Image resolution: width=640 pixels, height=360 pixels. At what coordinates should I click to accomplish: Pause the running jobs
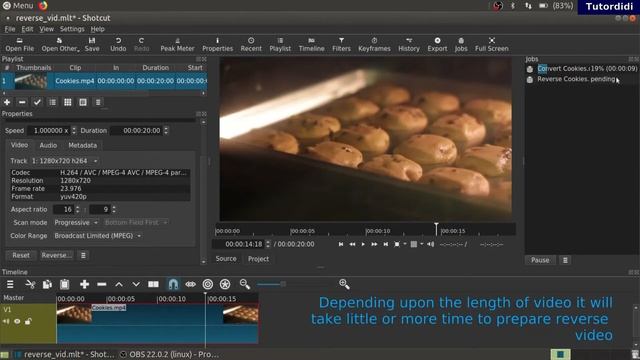pyautogui.click(x=540, y=260)
